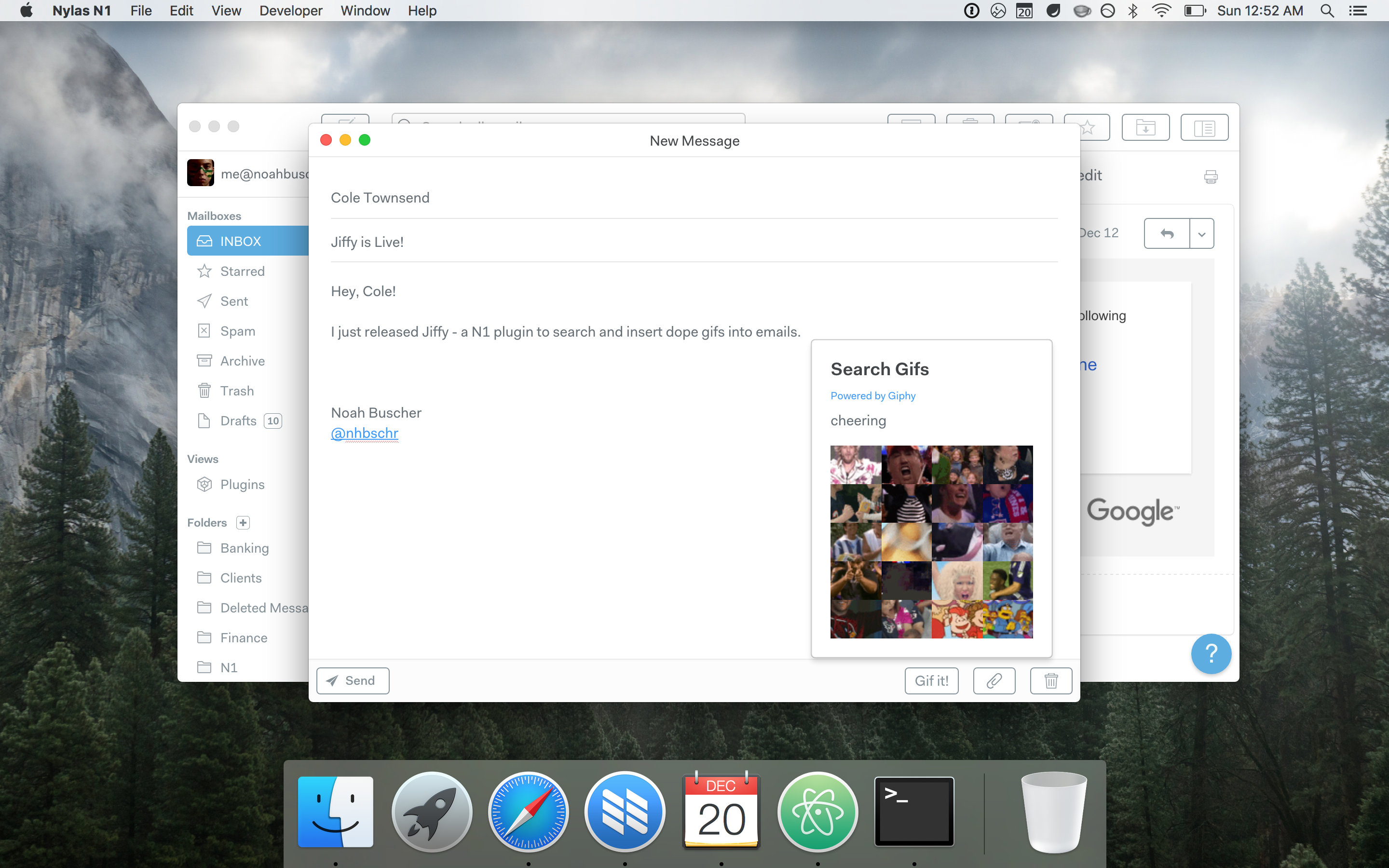Click the Send button

point(353,680)
